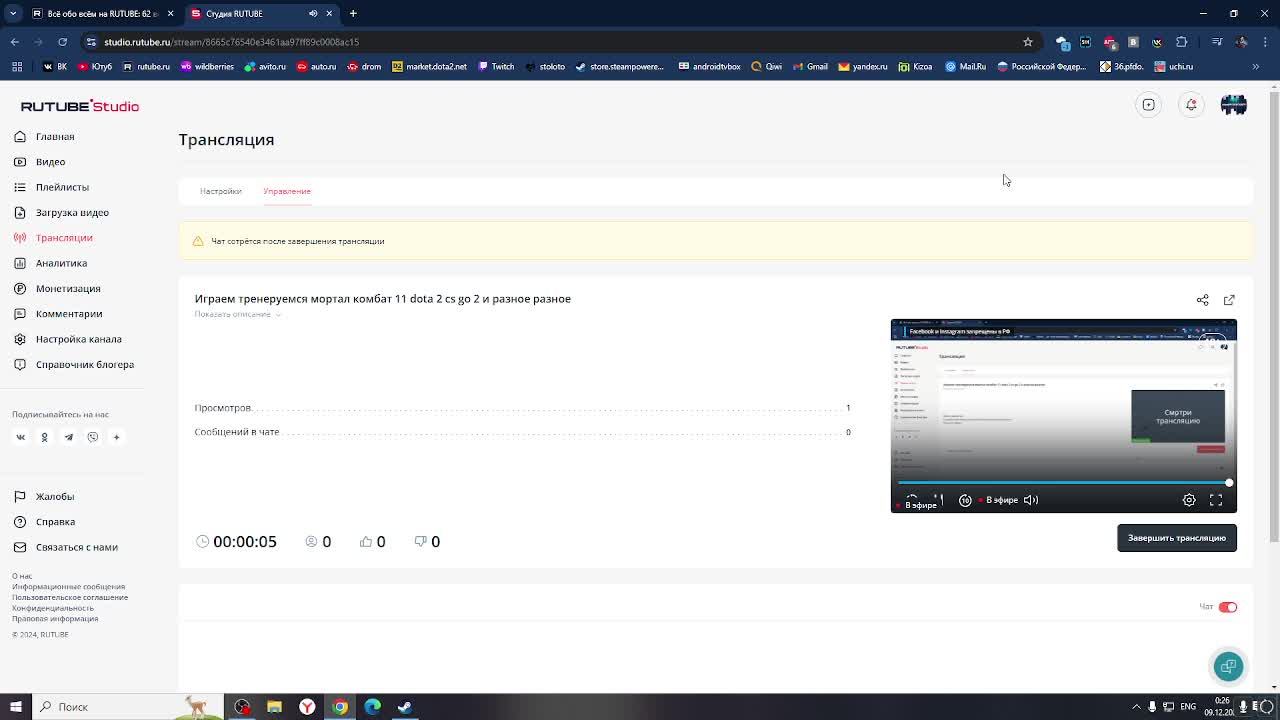Switch to the Настройки tab
Viewport: 1280px width, 720px height.
(x=220, y=191)
